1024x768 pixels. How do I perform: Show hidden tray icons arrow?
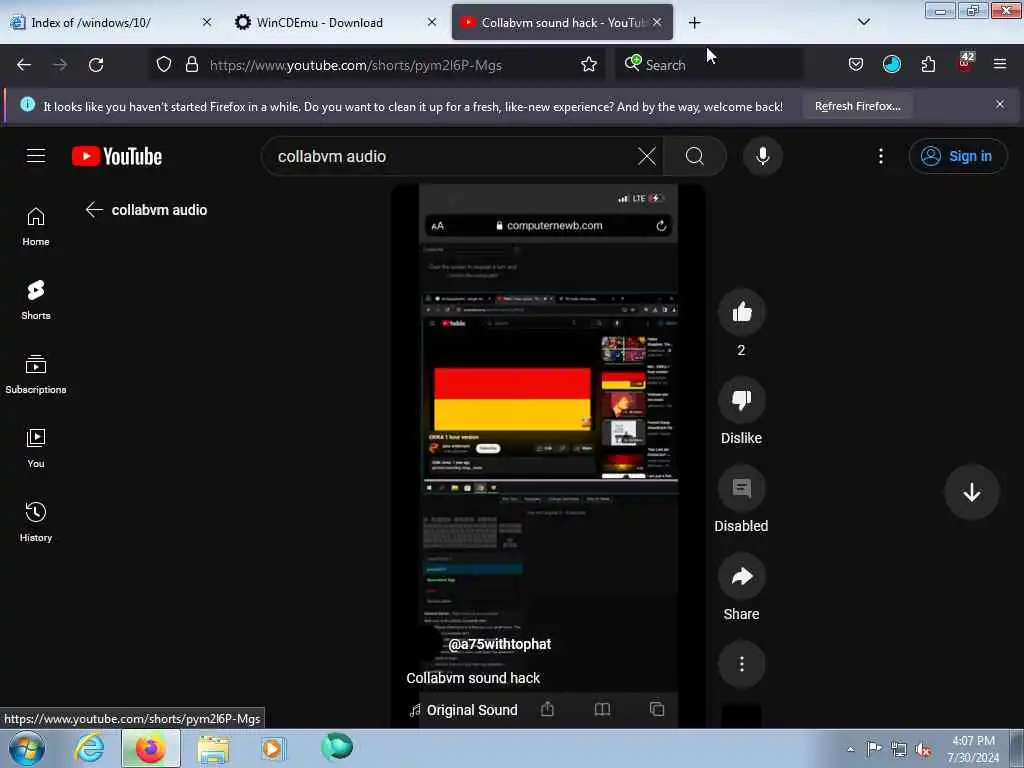pyautogui.click(x=850, y=749)
